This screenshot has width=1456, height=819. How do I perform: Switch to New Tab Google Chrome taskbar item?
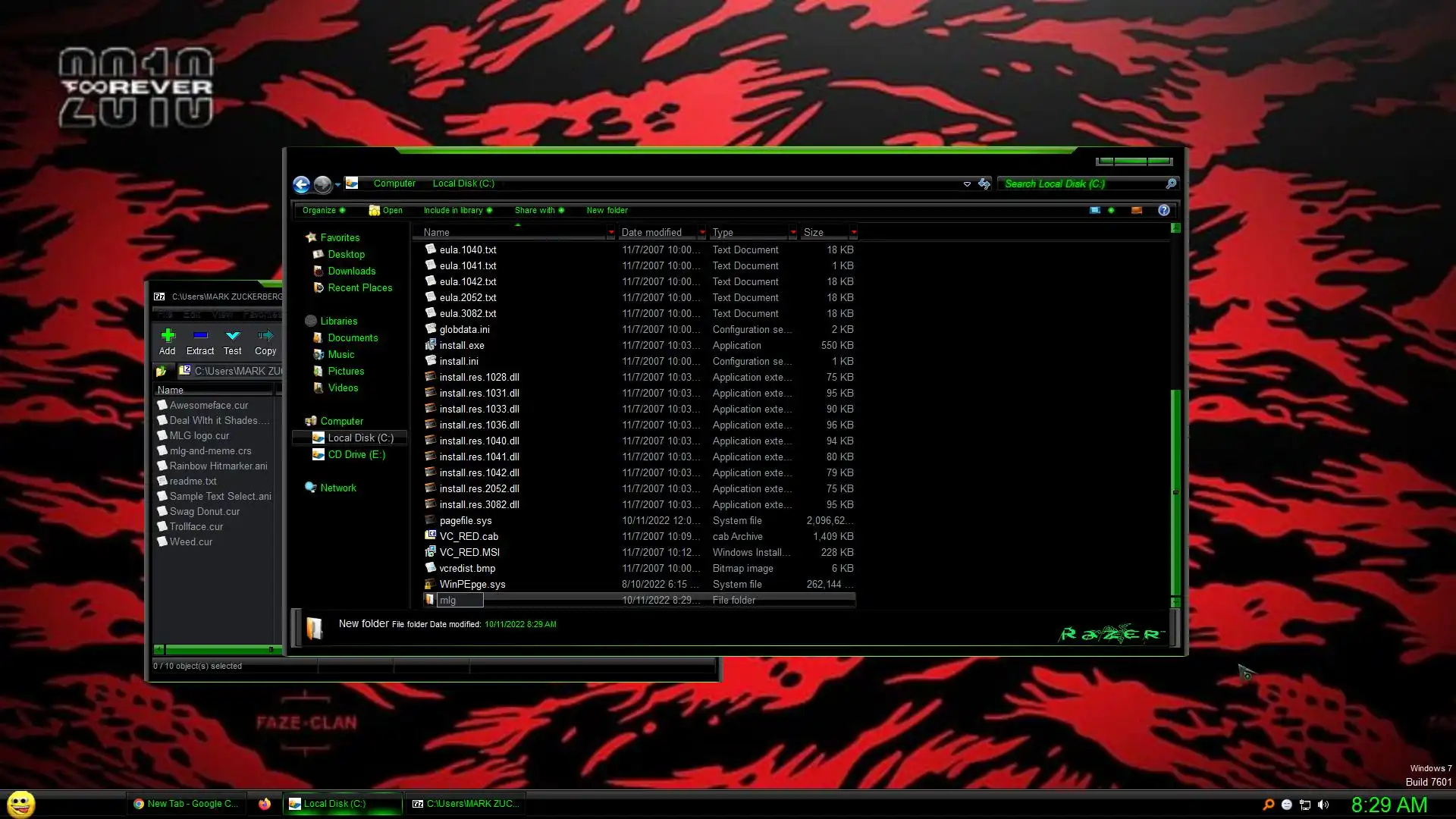tap(186, 804)
